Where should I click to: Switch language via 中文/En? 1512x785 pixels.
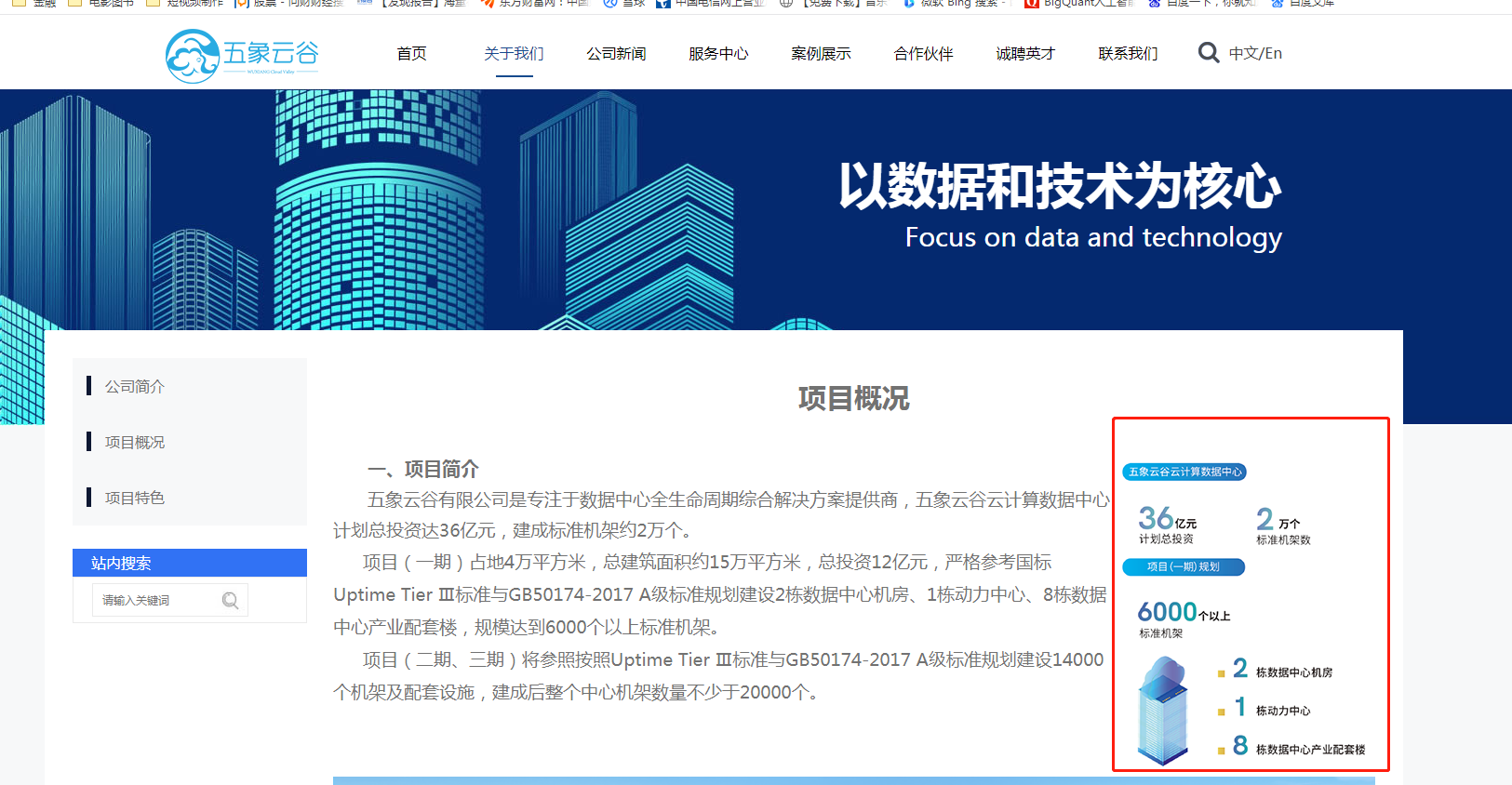click(1255, 53)
